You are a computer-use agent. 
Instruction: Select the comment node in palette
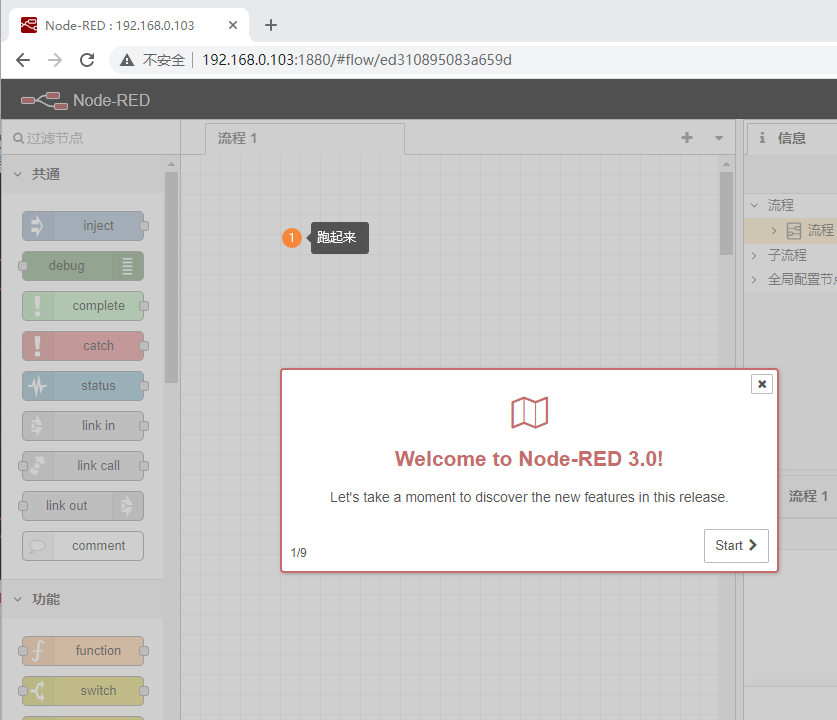pyautogui.click(x=83, y=546)
